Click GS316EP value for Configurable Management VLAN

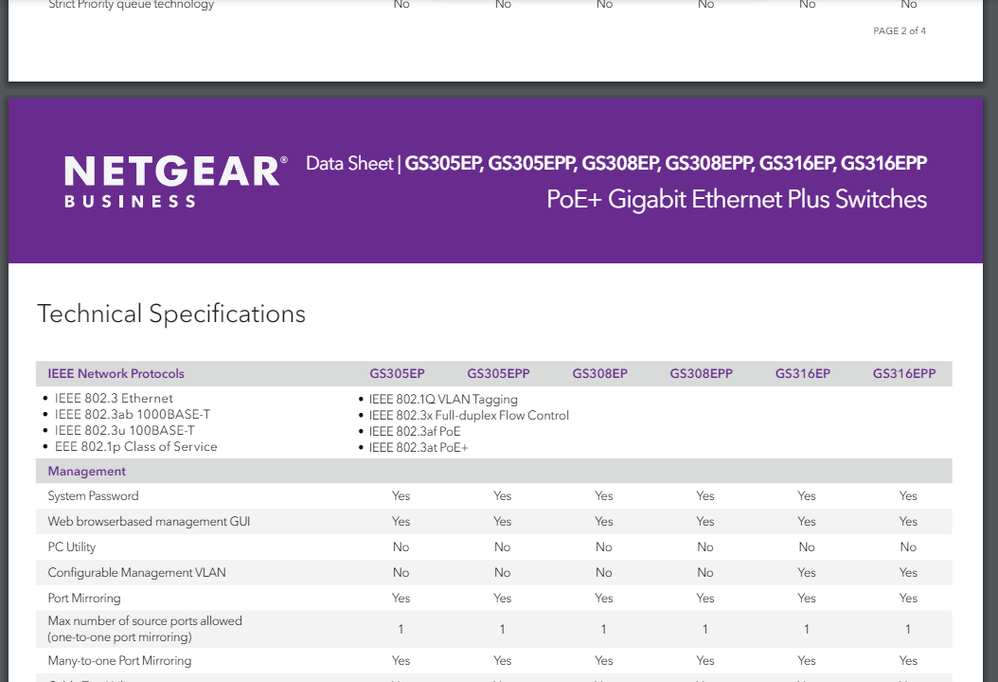tap(806, 573)
